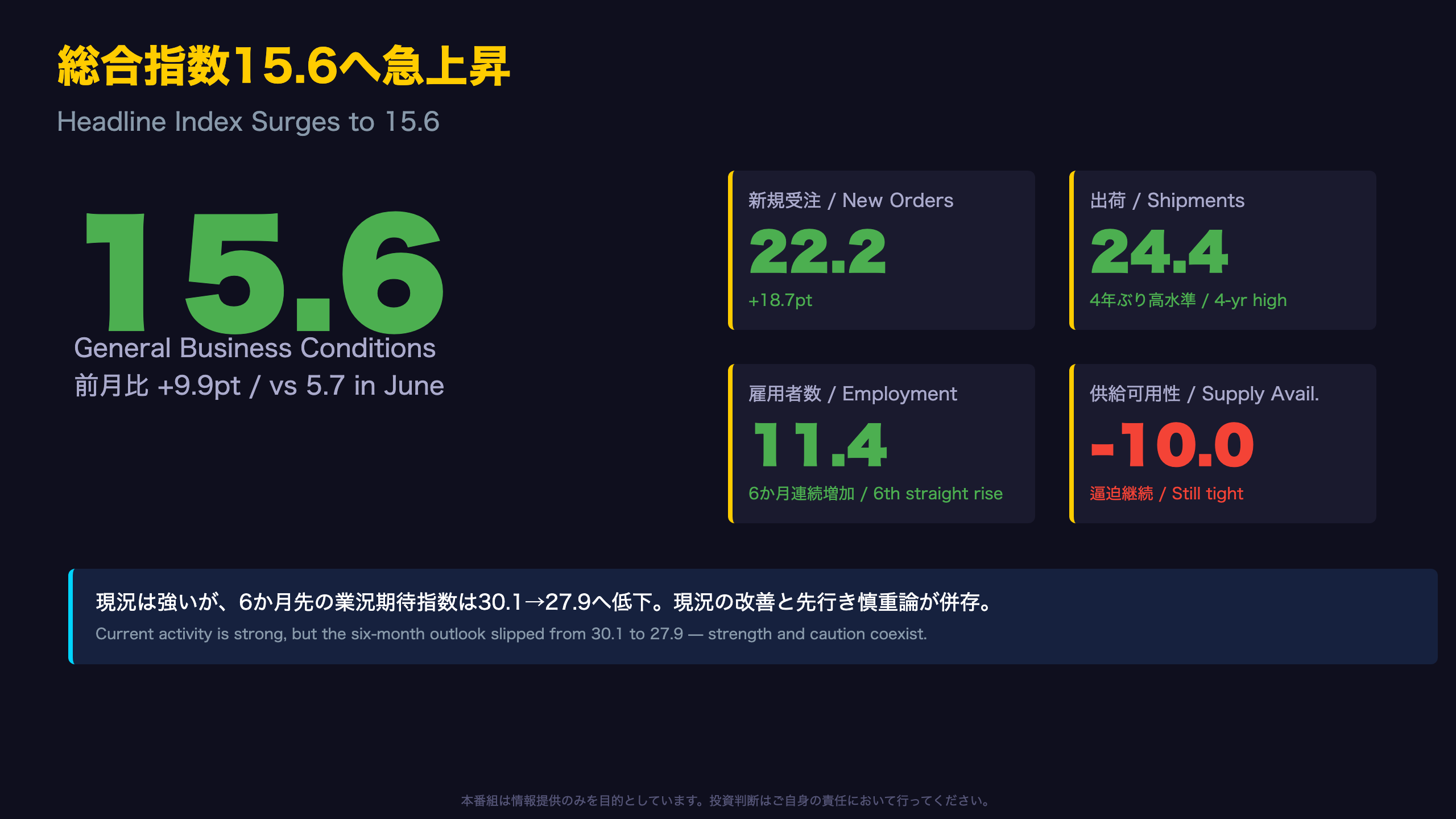Click the large green 15.6 figure

pos(264,272)
